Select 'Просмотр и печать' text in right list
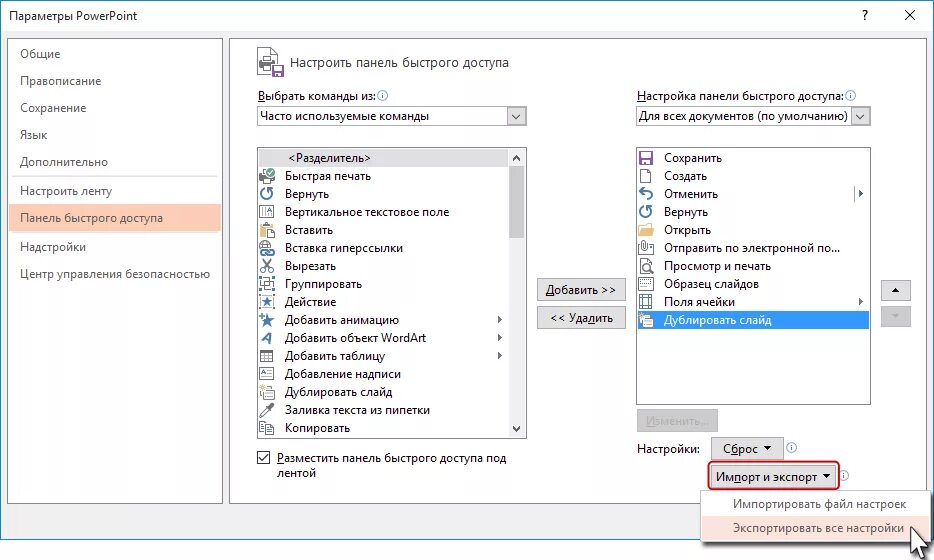 pyautogui.click(x=717, y=266)
